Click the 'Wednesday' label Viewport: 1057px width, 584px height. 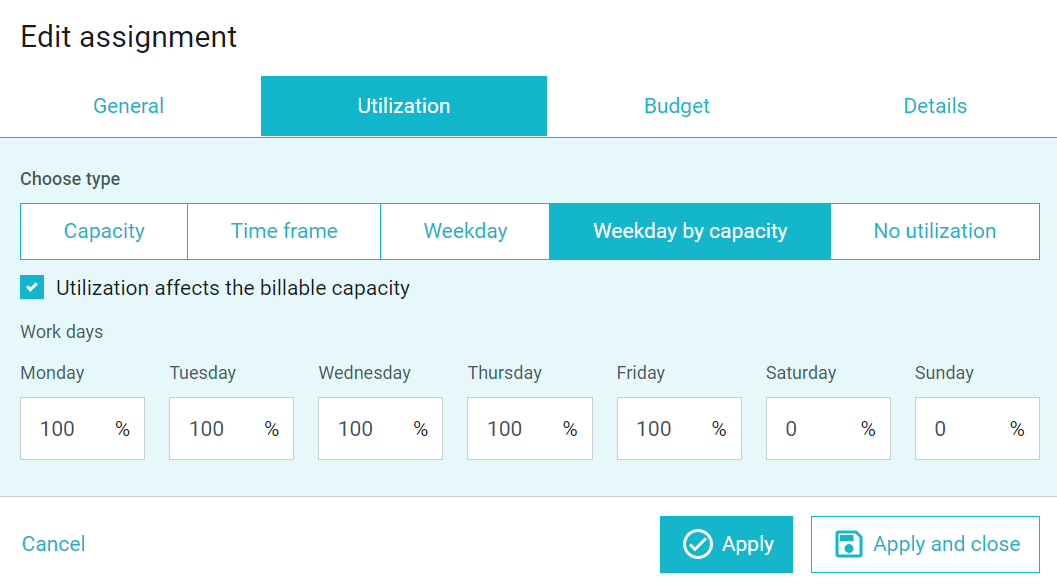(x=365, y=373)
